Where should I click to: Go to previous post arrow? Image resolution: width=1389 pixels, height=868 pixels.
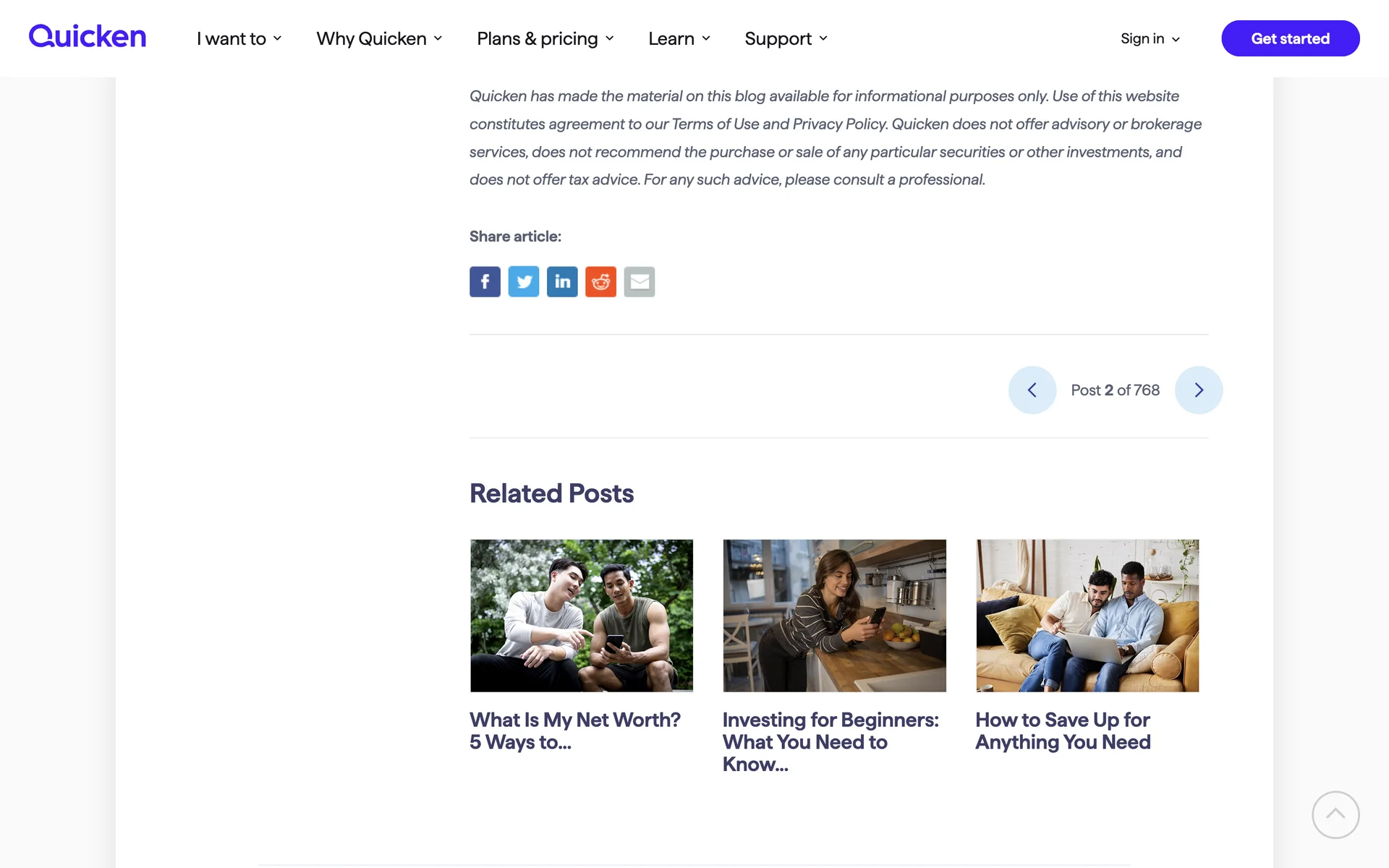(1032, 390)
